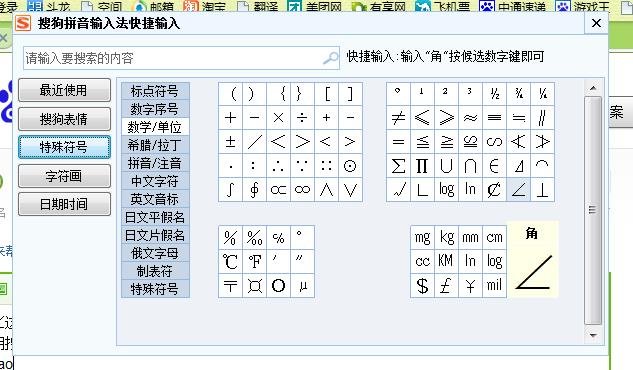Insert the dollar sign symbol
Screen dimensions: 633x370
coord(422,286)
